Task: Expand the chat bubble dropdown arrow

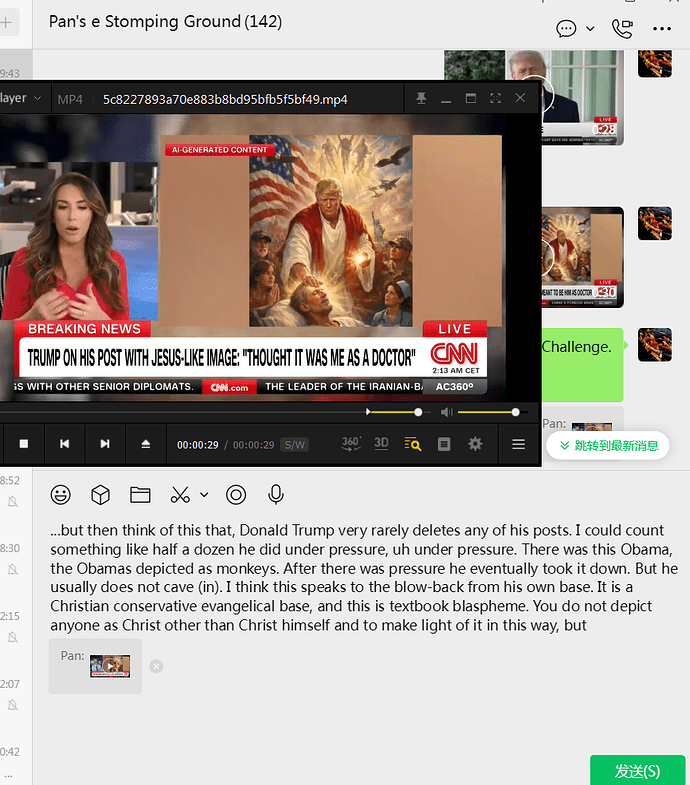Action: point(590,29)
